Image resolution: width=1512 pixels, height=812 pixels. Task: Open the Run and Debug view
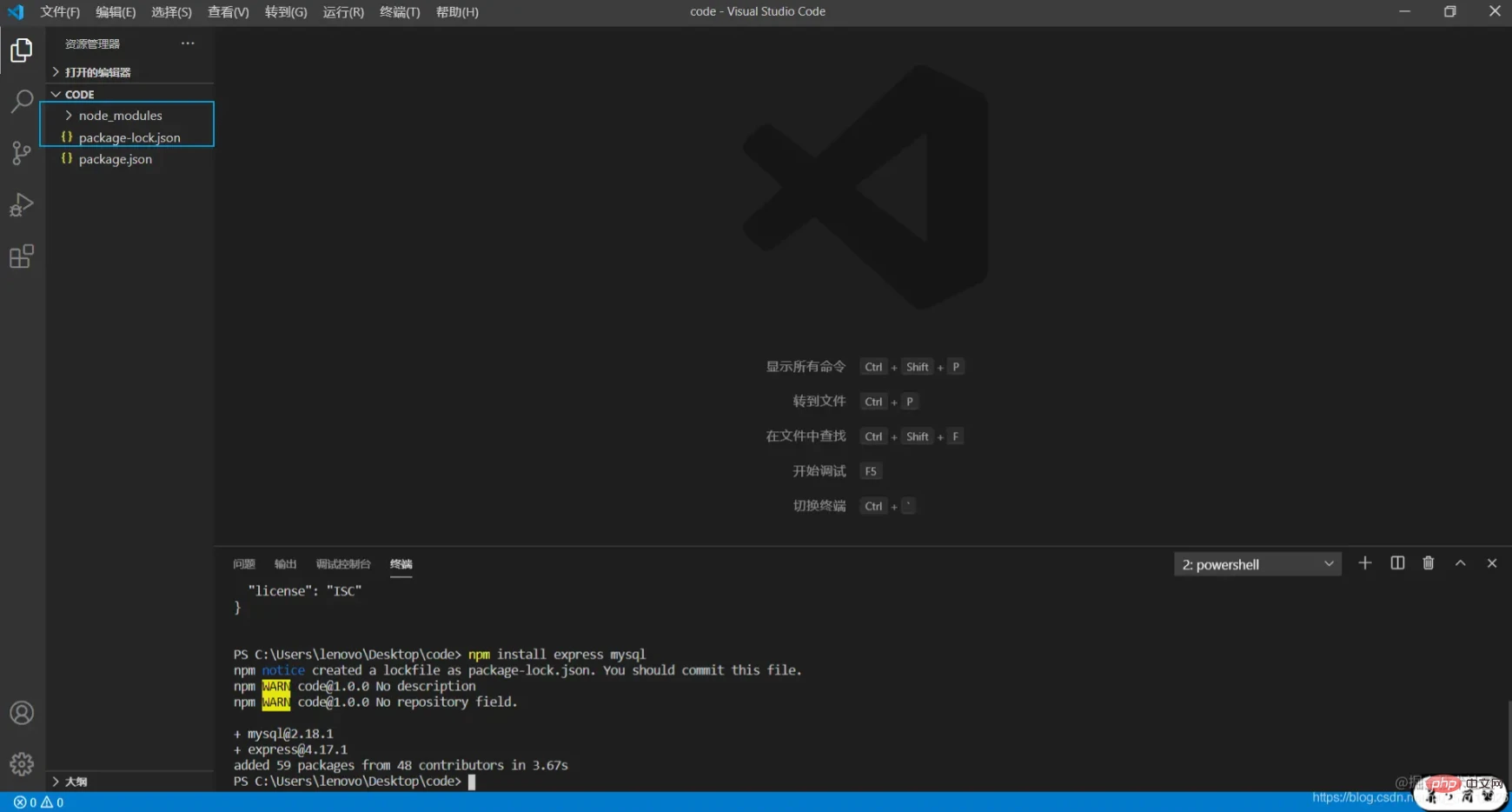[x=22, y=204]
